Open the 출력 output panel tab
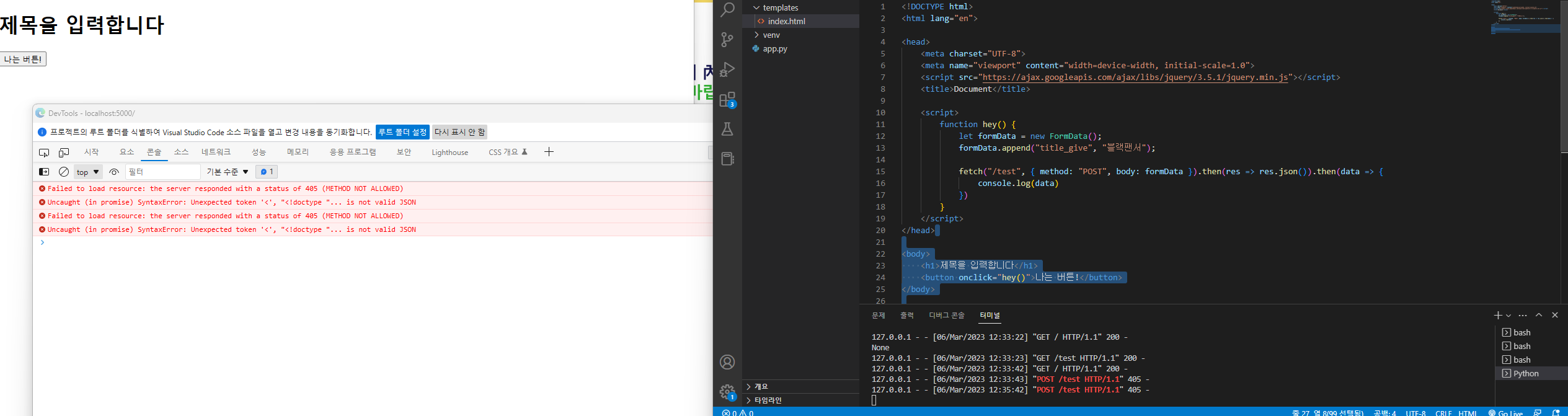Image resolution: width=1568 pixels, height=416 pixels. tap(907, 316)
